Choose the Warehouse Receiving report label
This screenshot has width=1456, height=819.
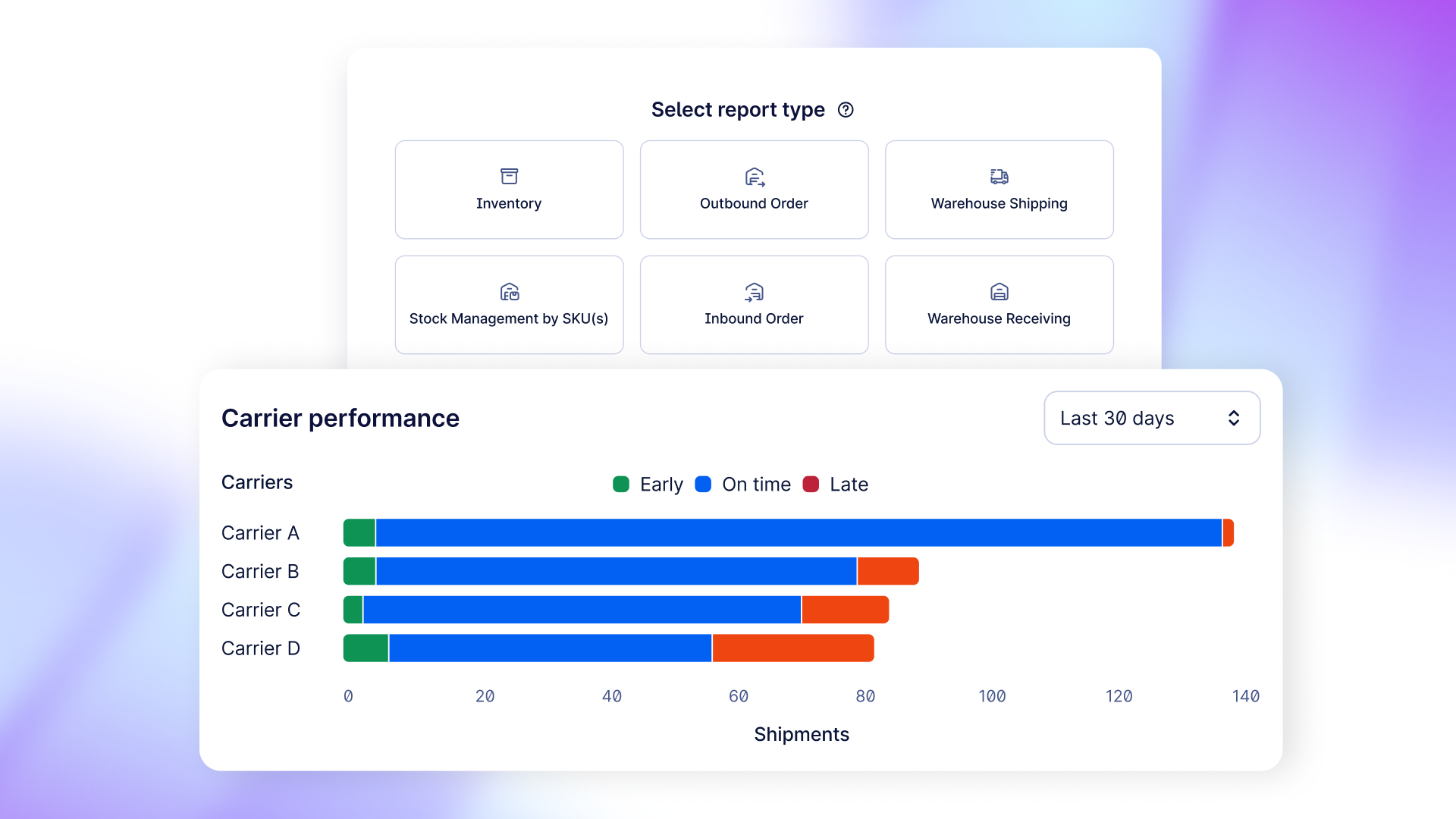[999, 318]
